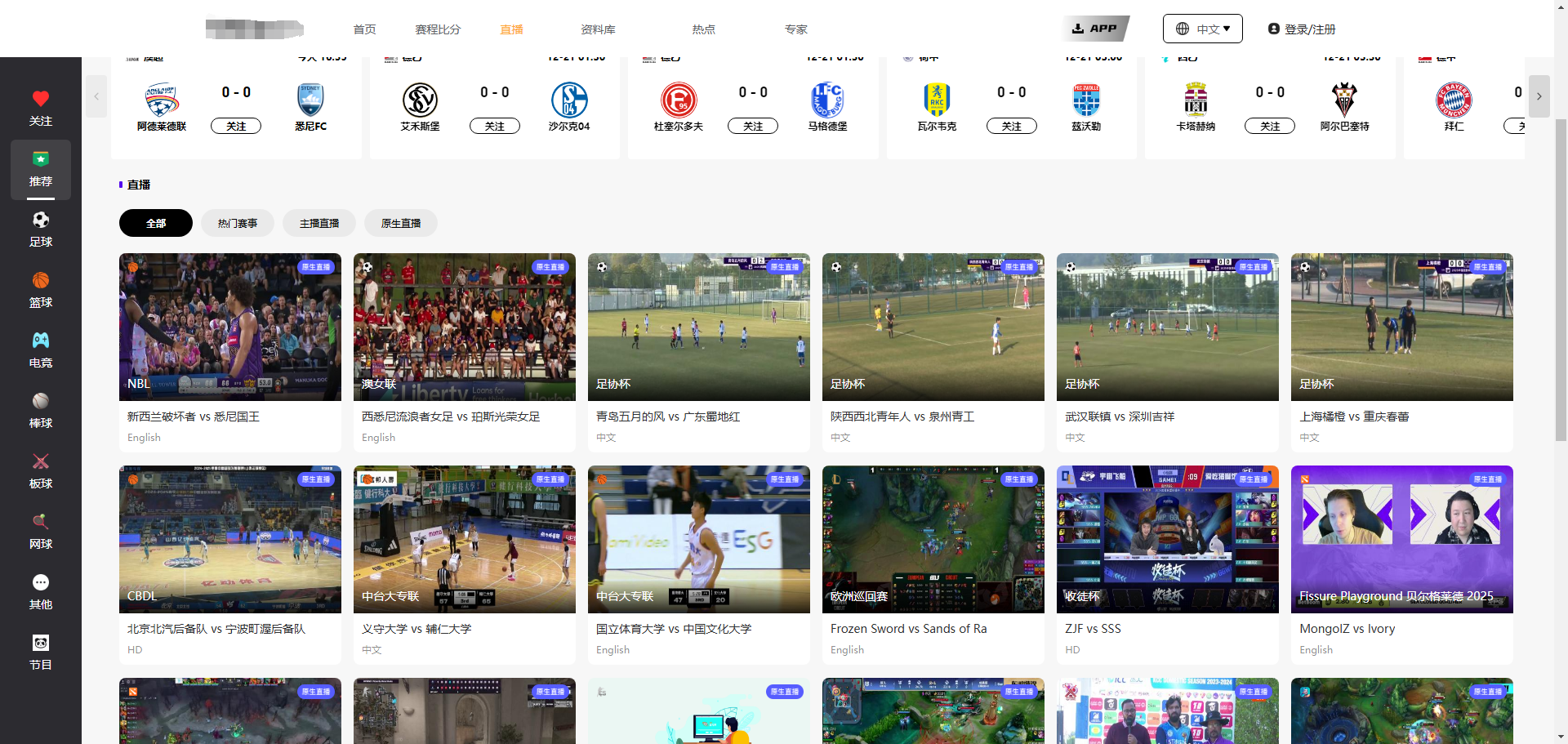Open 热点 in top navigation
This screenshot has width=1568, height=744.
click(703, 29)
